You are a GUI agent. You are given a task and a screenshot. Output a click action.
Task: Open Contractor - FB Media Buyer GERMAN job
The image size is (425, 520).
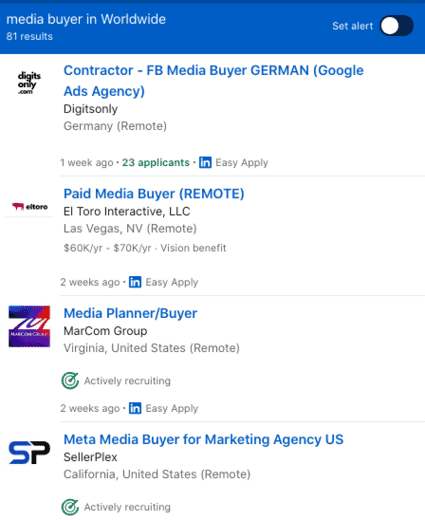[213, 81]
